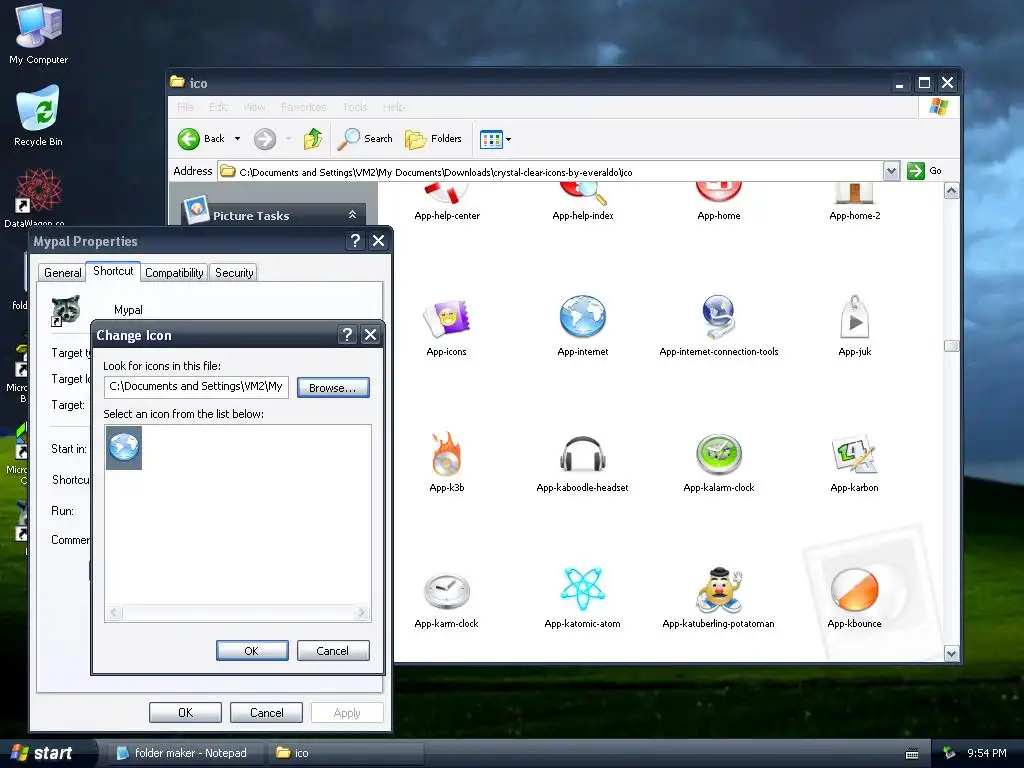Close the Change Icon dialog
Image resolution: width=1024 pixels, height=768 pixels.
click(x=370, y=335)
